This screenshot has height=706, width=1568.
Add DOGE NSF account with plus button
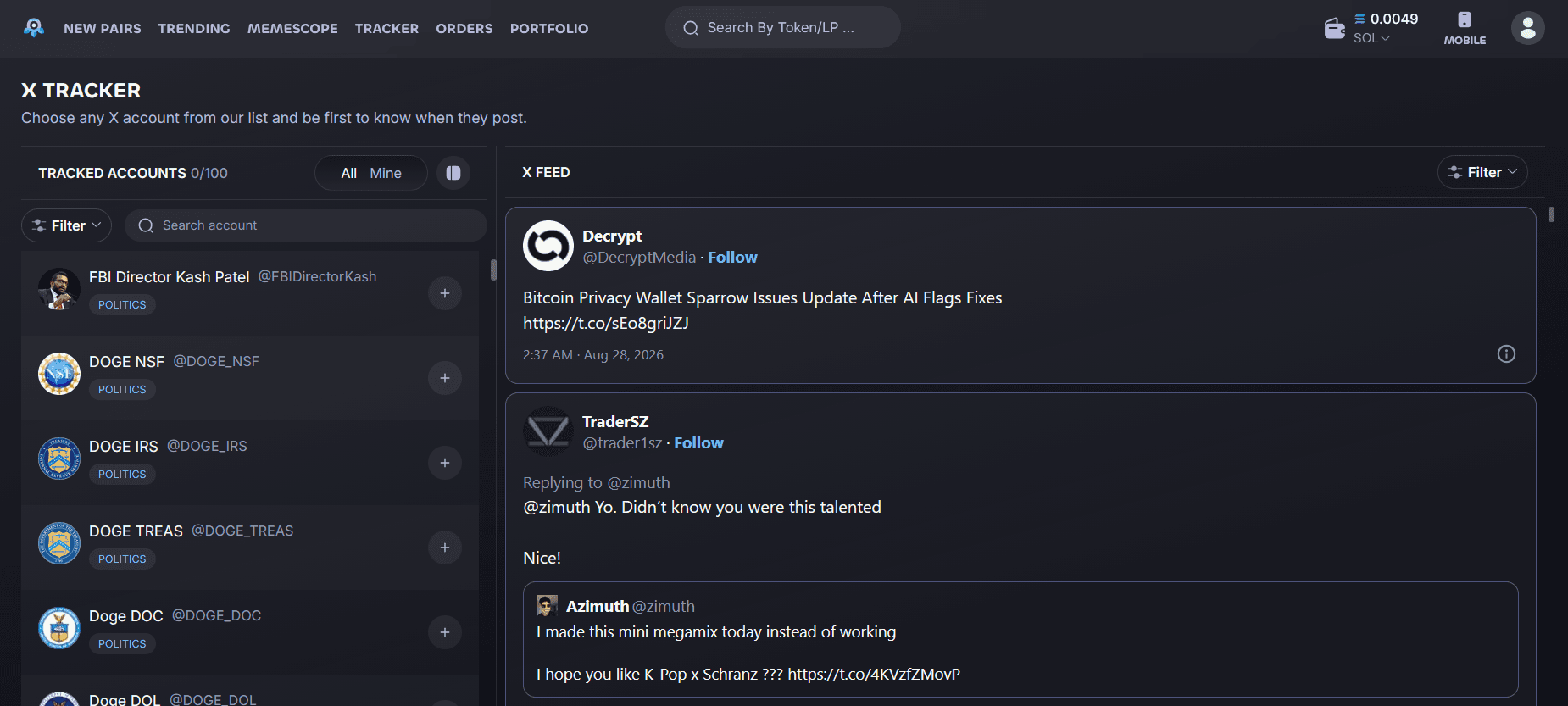pos(445,378)
